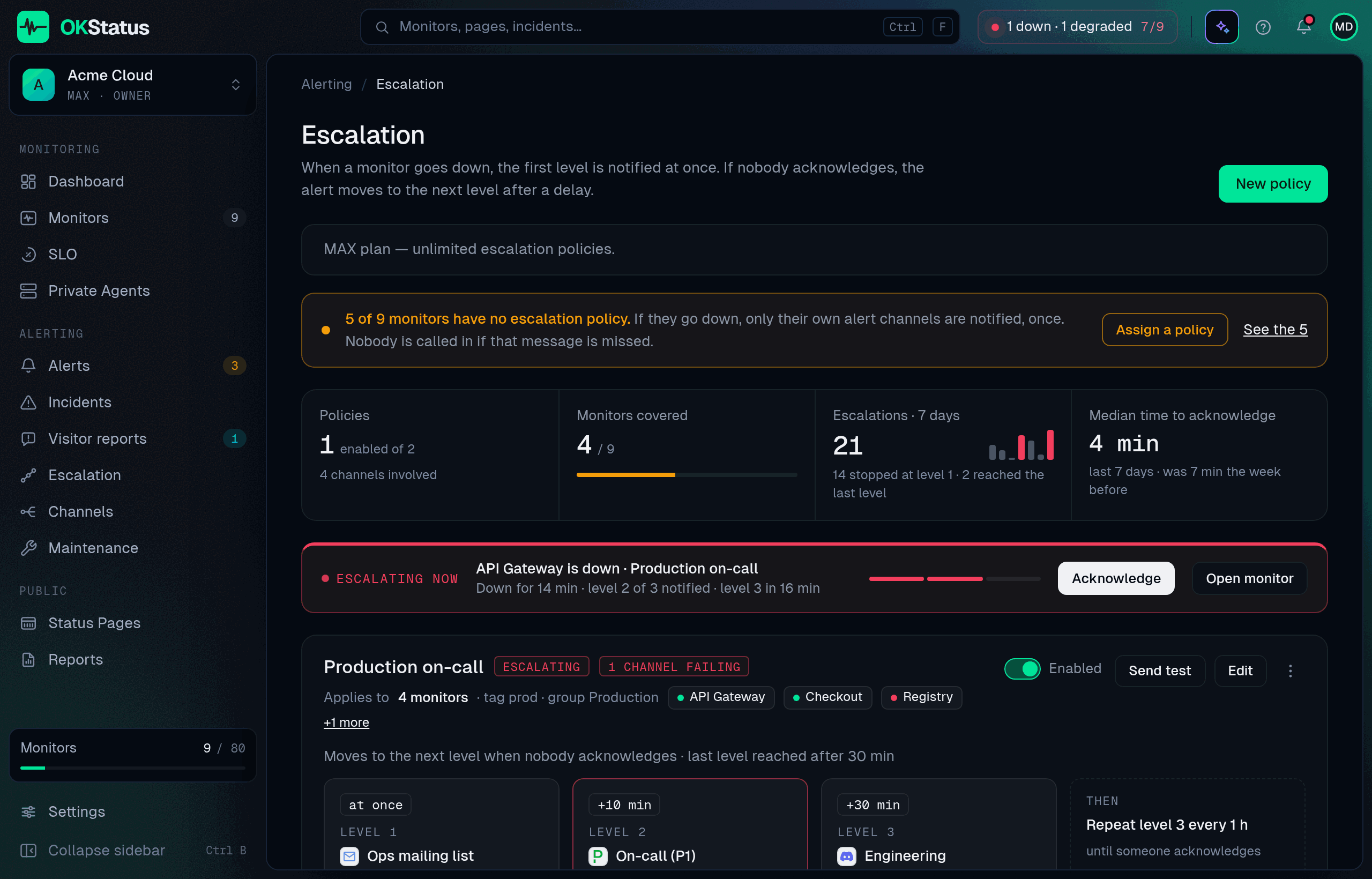
Task: Navigate to the Alerting breadcrumb
Action: (326, 85)
